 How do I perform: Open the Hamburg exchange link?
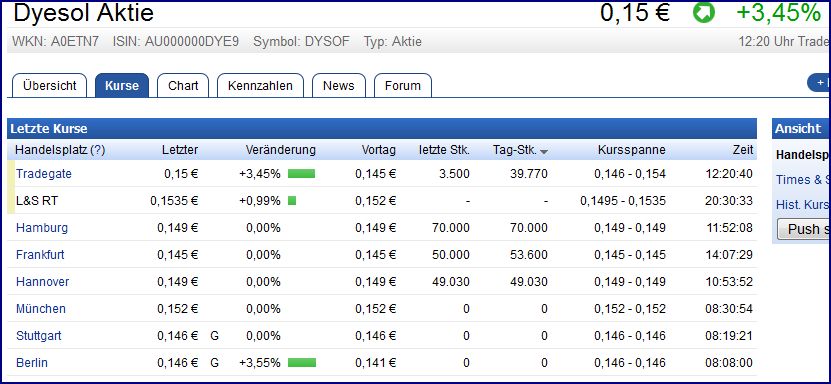pyautogui.click(x=42, y=228)
